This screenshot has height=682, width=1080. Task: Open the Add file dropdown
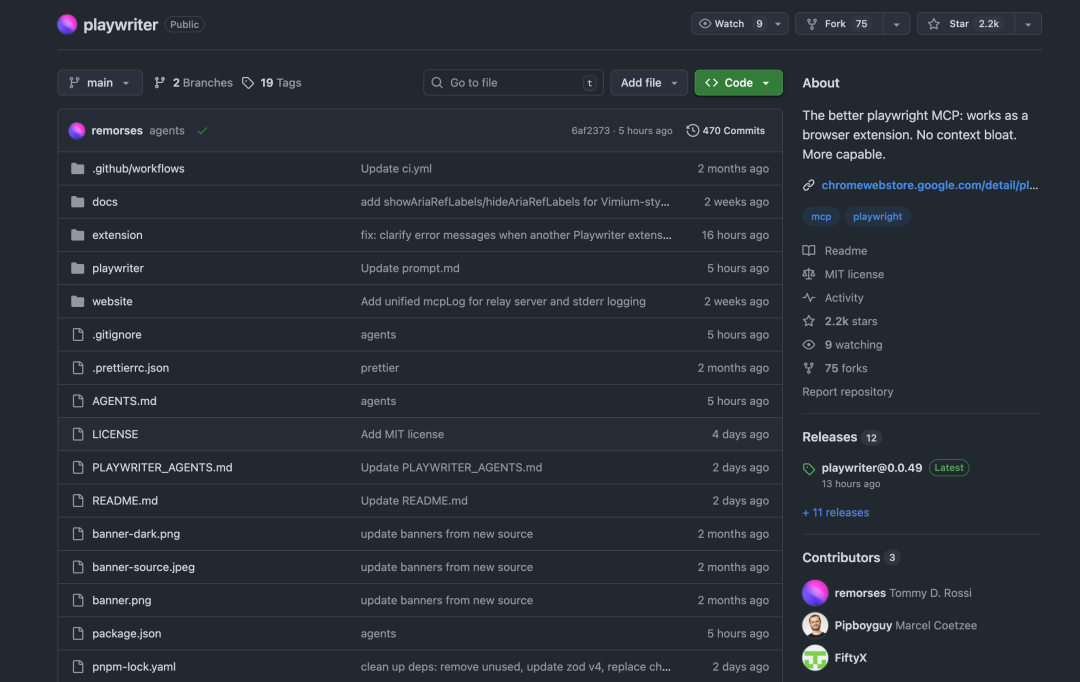point(648,82)
